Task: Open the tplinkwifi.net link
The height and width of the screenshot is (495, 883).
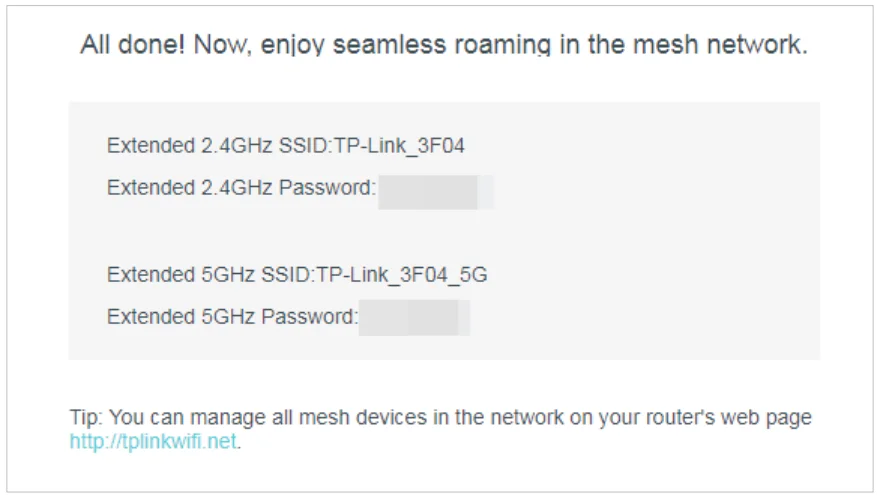Action: (x=154, y=441)
